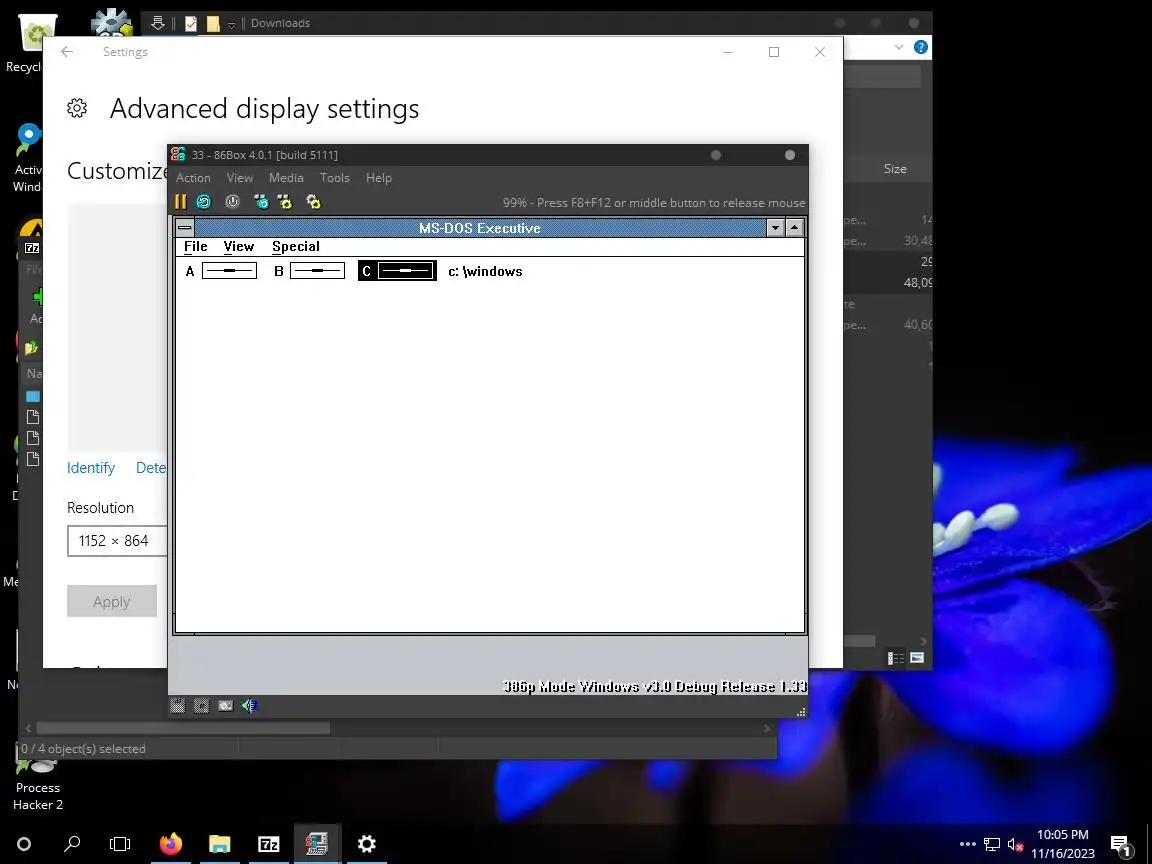Image resolution: width=1152 pixels, height=864 pixels.
Task: Open Explorer quick access toolbar dropdown
Action: click(x=231, y=24)
